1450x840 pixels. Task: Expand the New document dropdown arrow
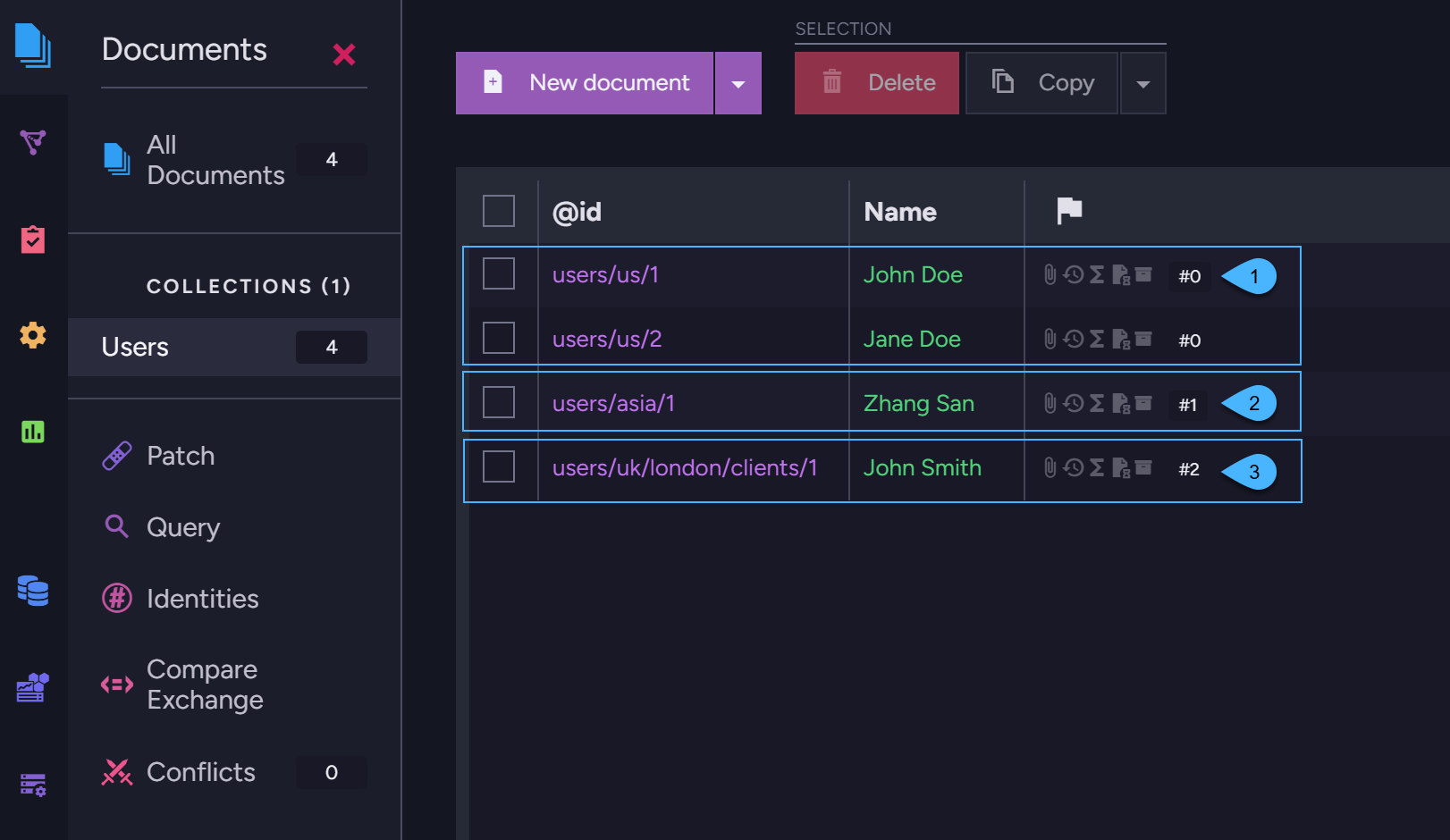(738, 83)
